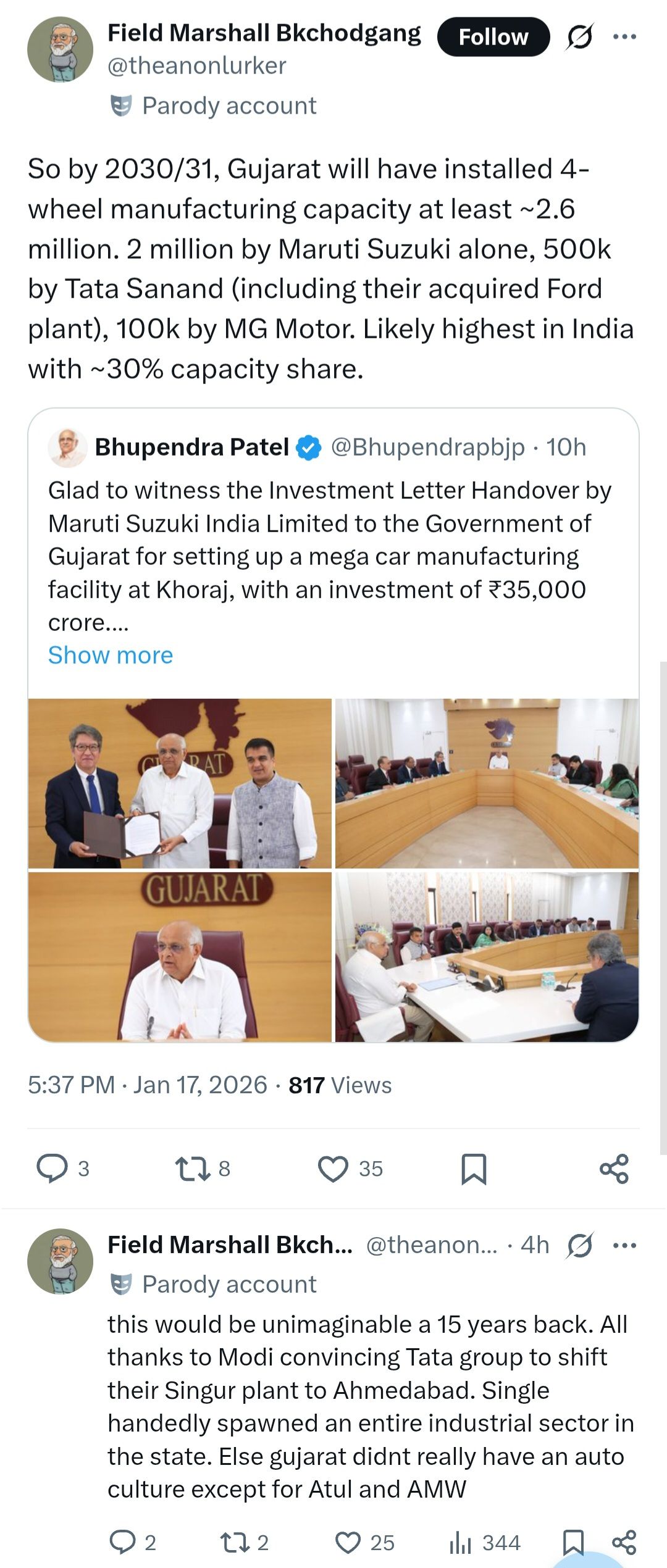Screen dimensions: 667x1568
Task: Expand quoted tweet with Show more
Action: pos(111,655)
